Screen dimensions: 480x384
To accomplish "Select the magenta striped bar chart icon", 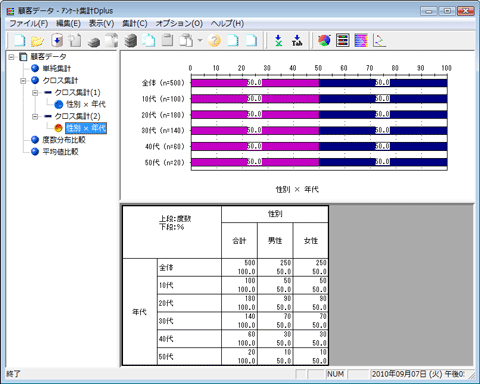I will 361,41.
